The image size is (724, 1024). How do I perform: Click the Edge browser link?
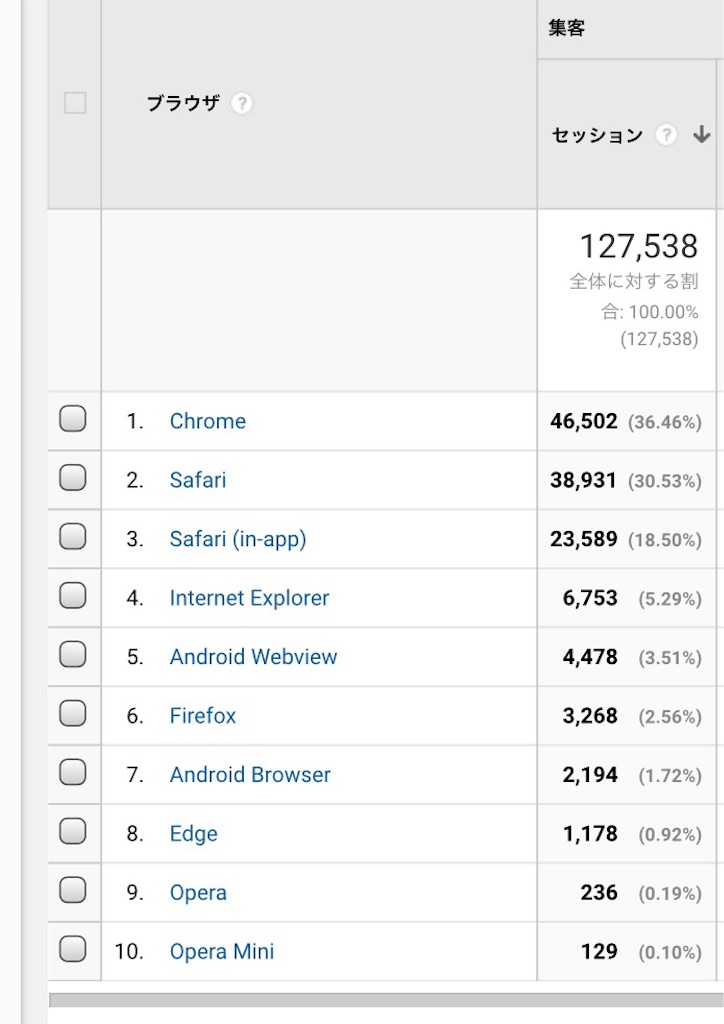(x=193, y=834)
